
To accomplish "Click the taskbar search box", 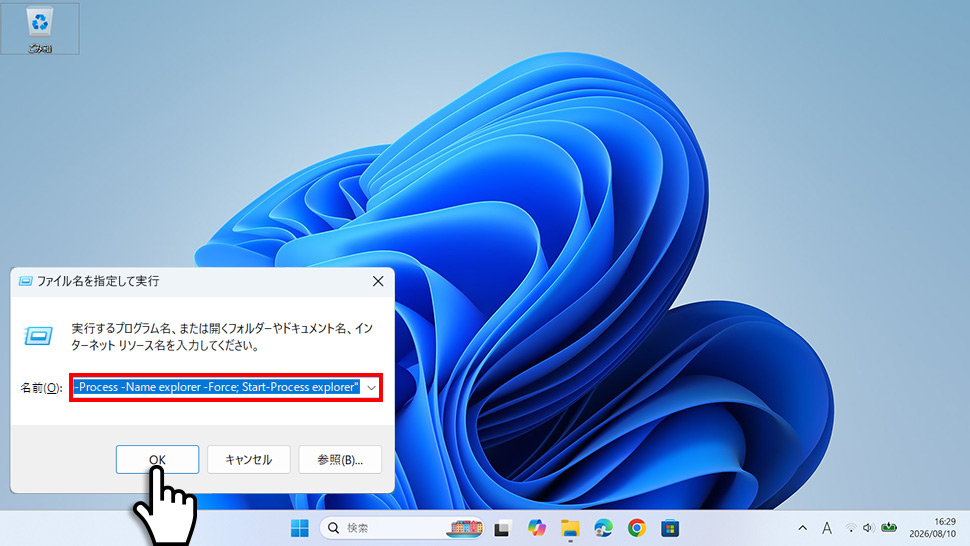I will pos(402,528).
